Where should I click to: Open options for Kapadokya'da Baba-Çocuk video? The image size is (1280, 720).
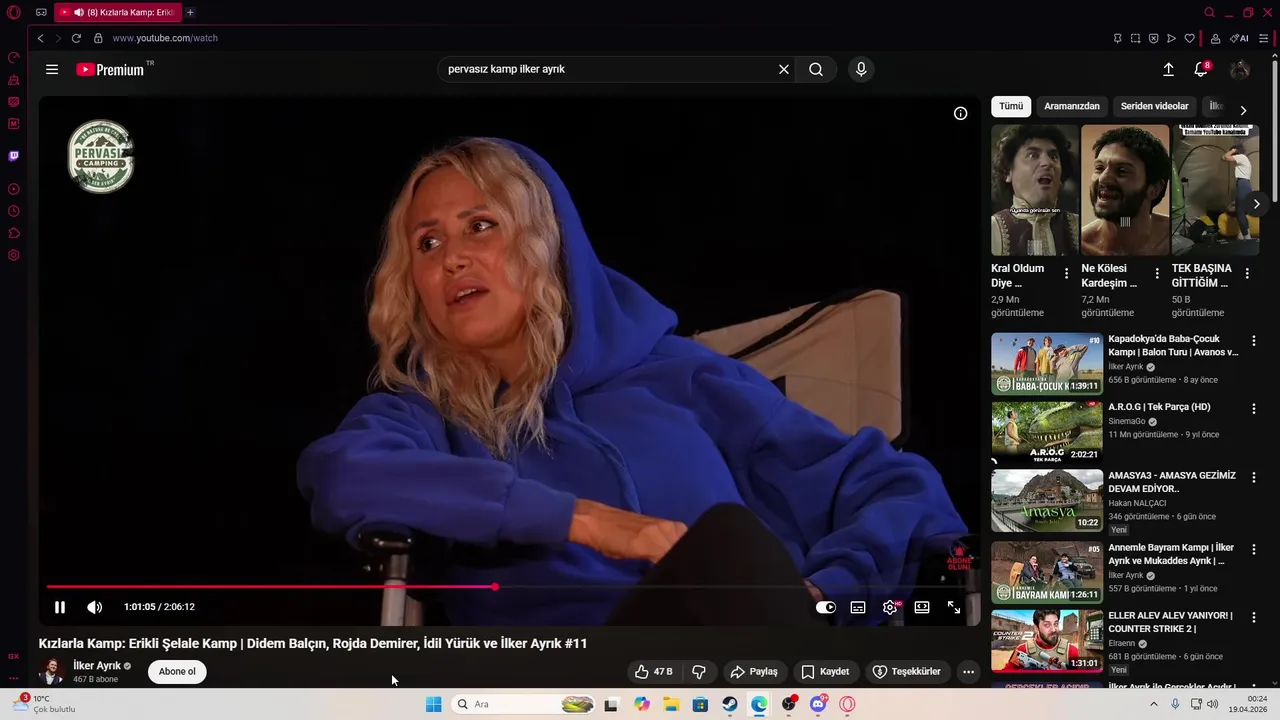[1253, 341]
